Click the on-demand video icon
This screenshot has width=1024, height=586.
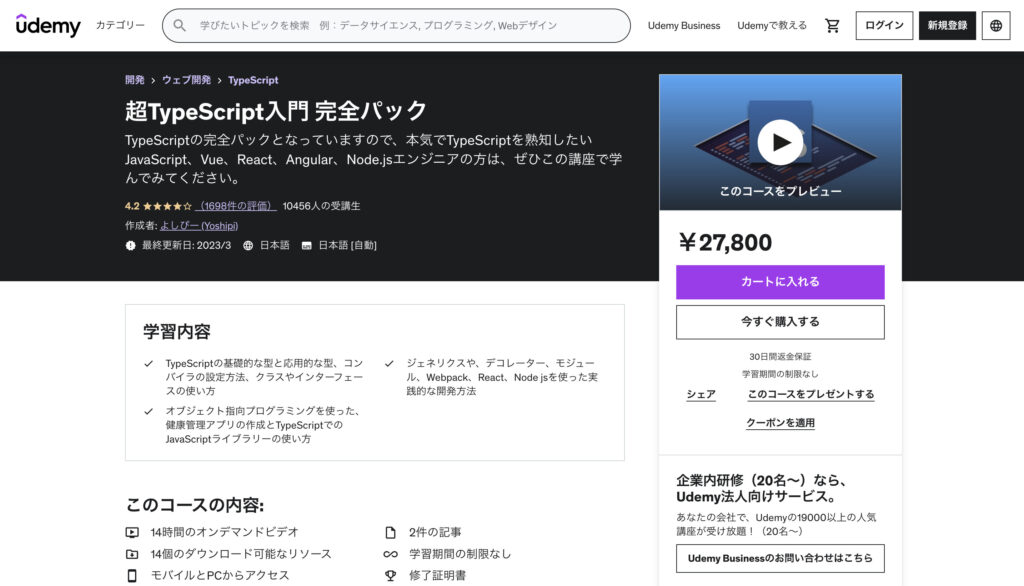click(132, 532)
